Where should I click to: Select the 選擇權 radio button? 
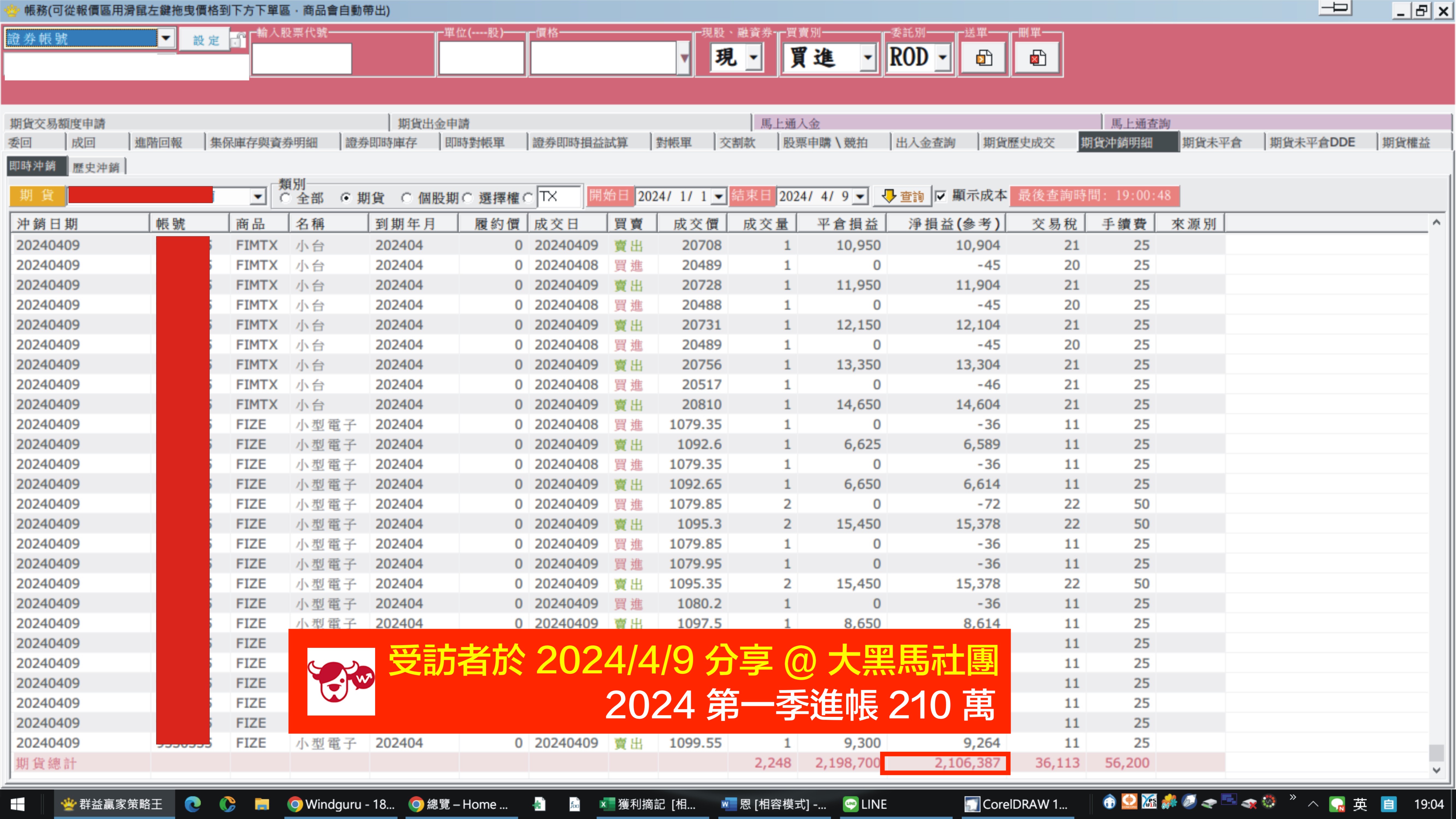468,198
